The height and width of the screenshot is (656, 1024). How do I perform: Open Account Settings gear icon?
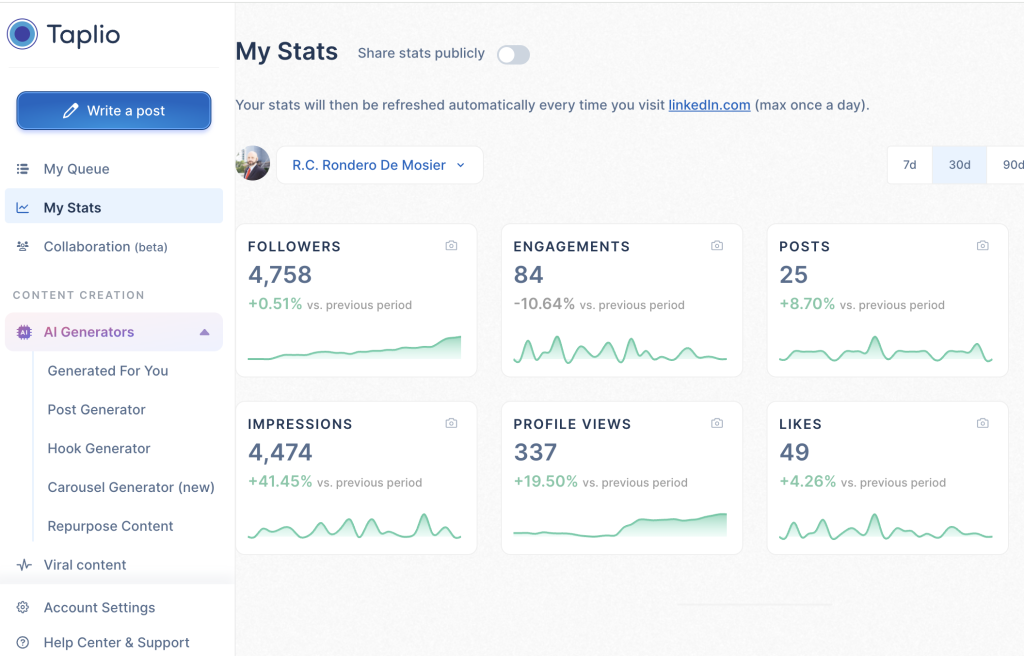[x=23, y=608]
